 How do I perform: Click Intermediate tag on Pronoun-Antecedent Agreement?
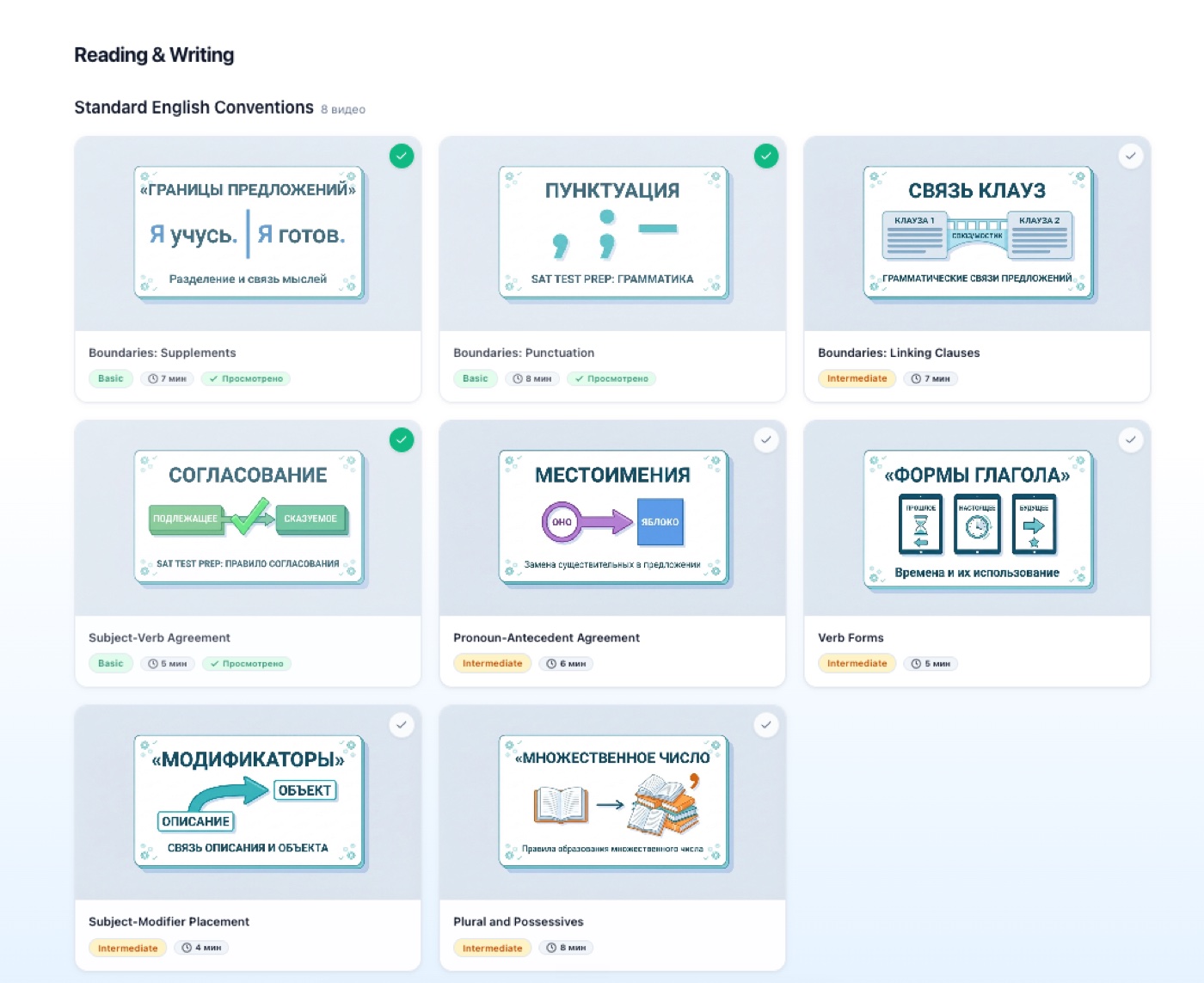[492, 663]
